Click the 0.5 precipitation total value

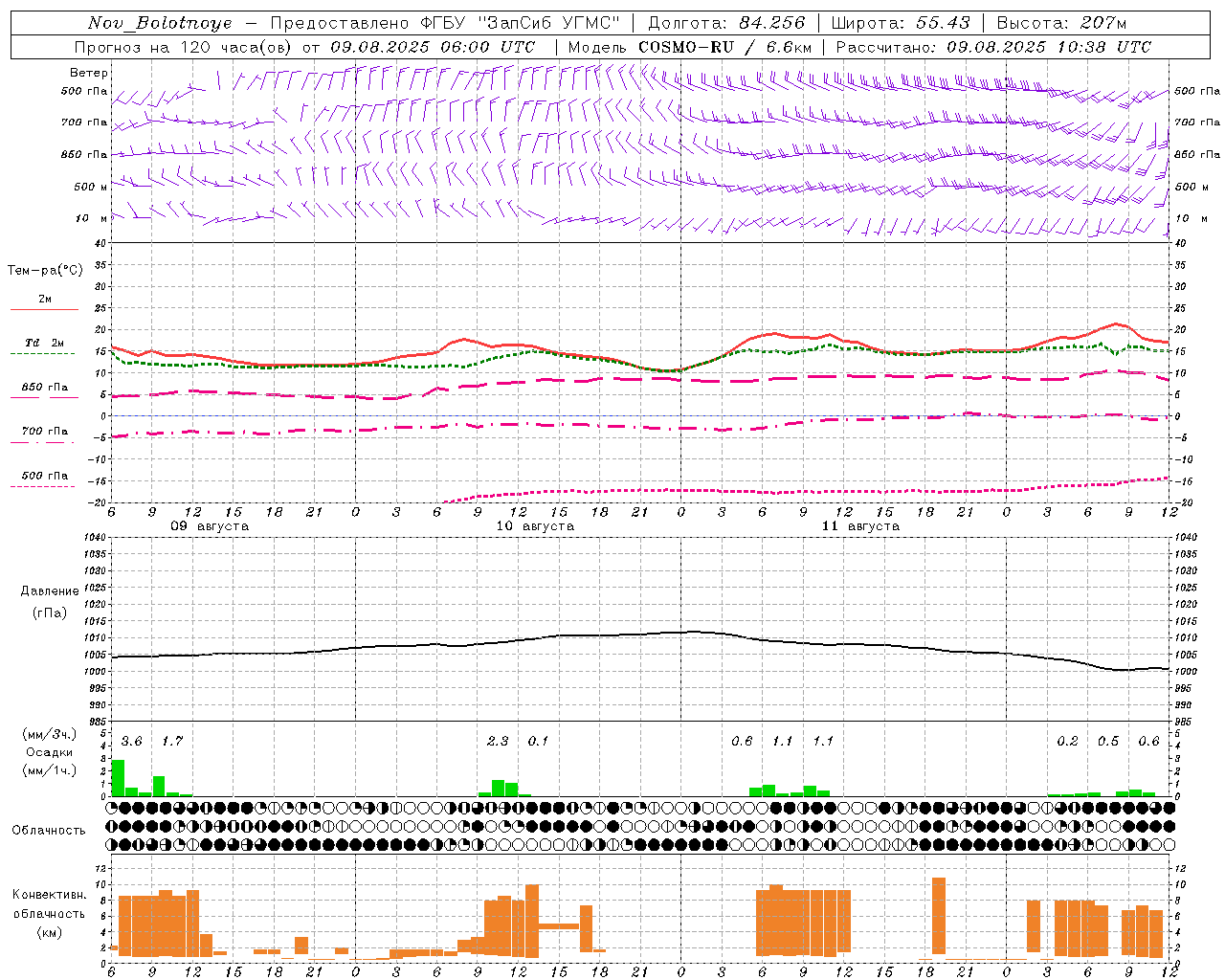[1108, 742]
